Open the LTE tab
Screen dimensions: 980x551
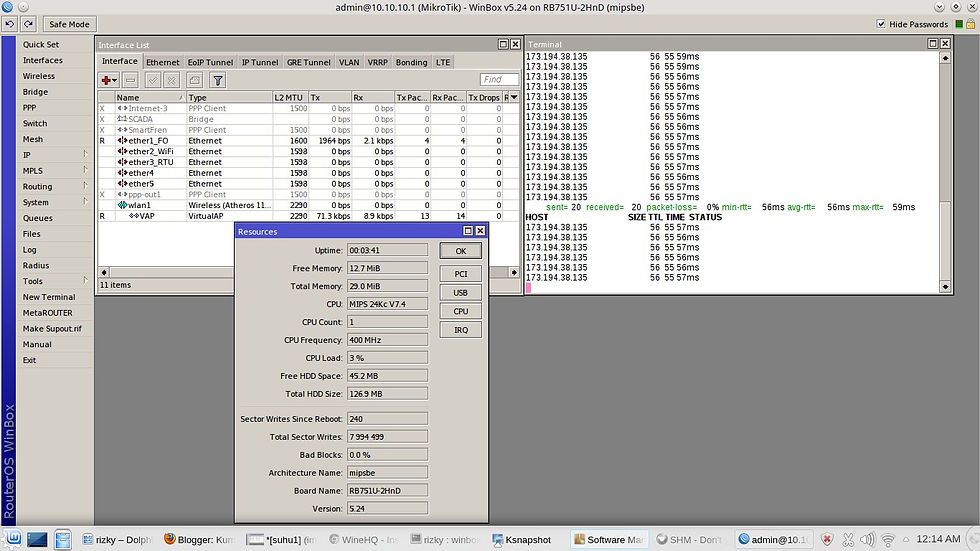tap(443, 62)
